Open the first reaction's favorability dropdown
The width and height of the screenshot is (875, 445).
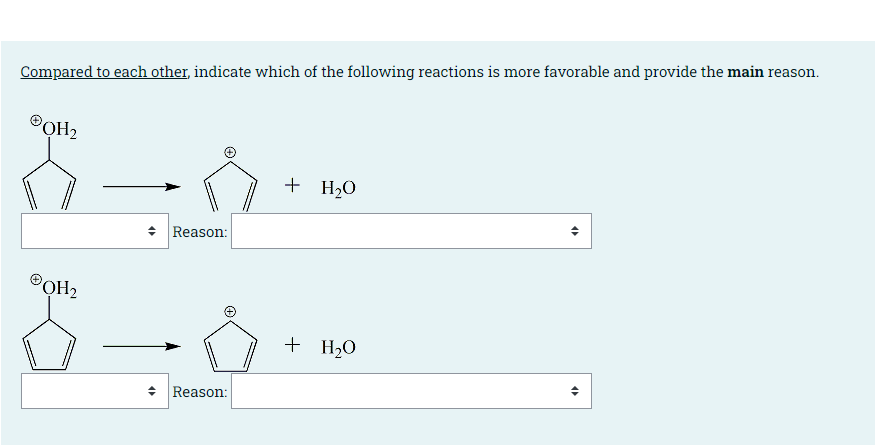click(95, 231)
